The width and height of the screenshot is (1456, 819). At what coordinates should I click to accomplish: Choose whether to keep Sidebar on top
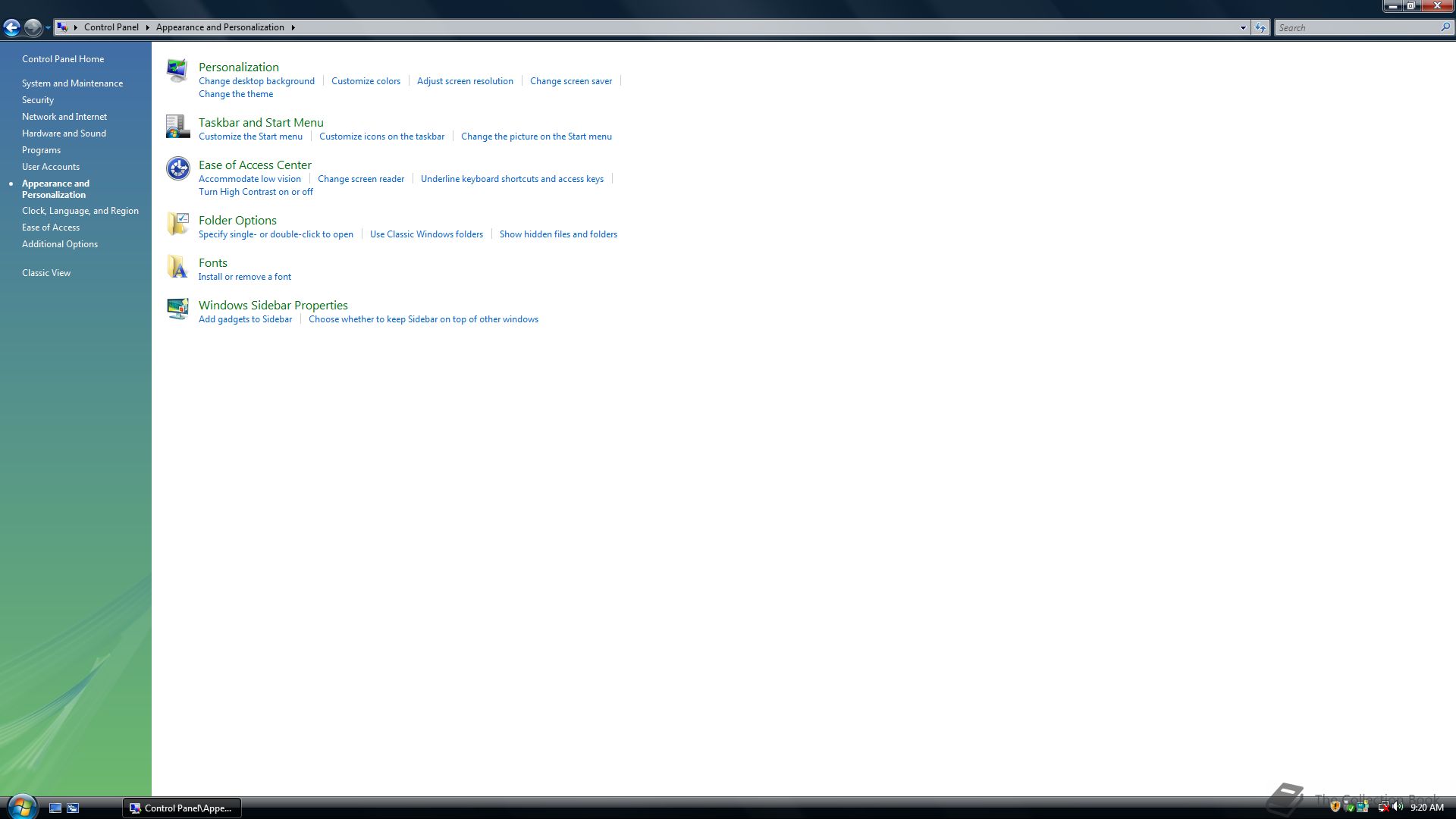pos(423,319)
